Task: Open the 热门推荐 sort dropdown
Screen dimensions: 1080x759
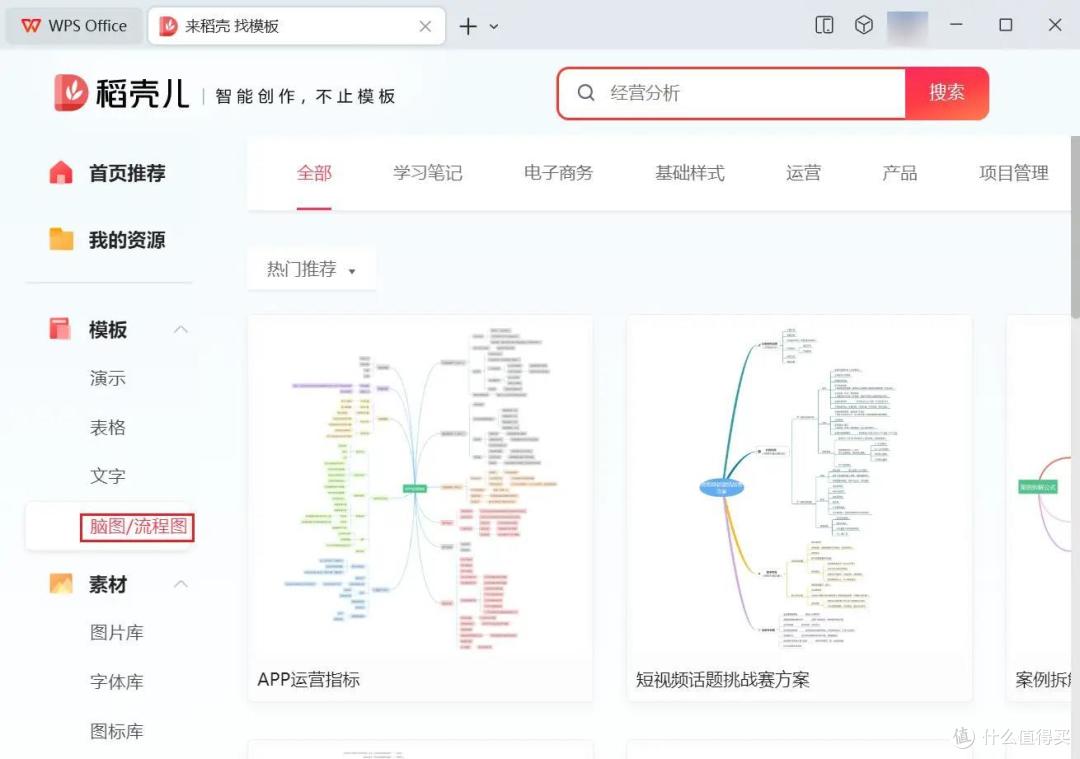Action: (x=311, y=269)
